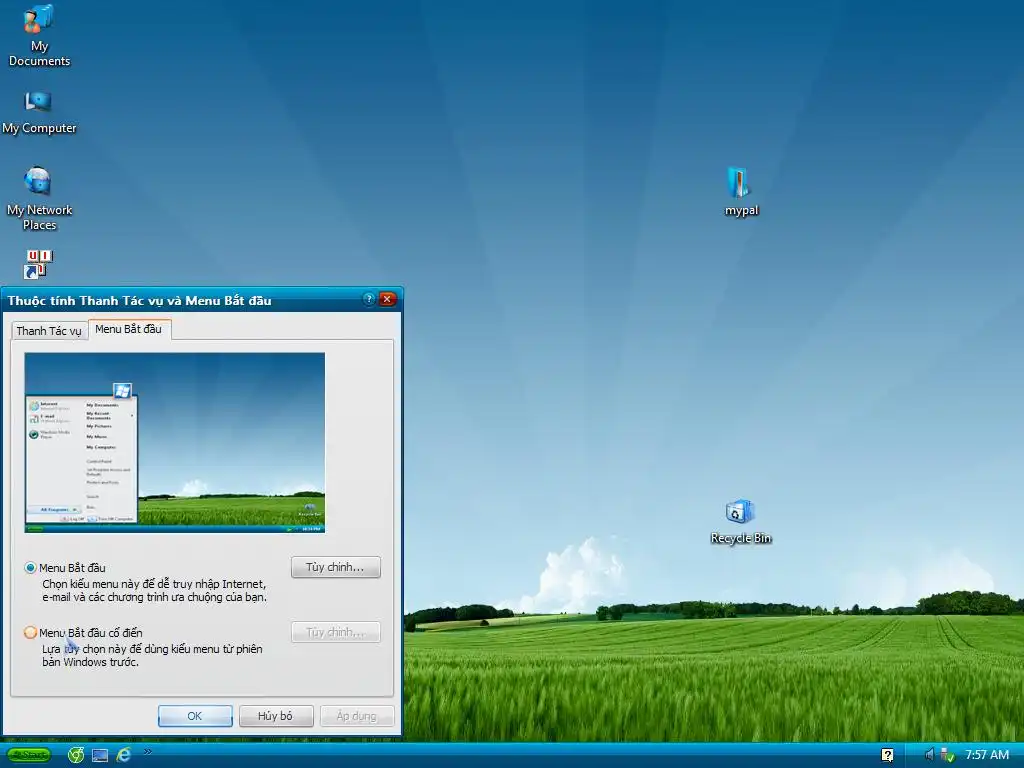The height and width of the screenshot is (768, 1024).
Task: Click the Safely Remove Hardware tray icon
Action: click(x=948, y=755)
